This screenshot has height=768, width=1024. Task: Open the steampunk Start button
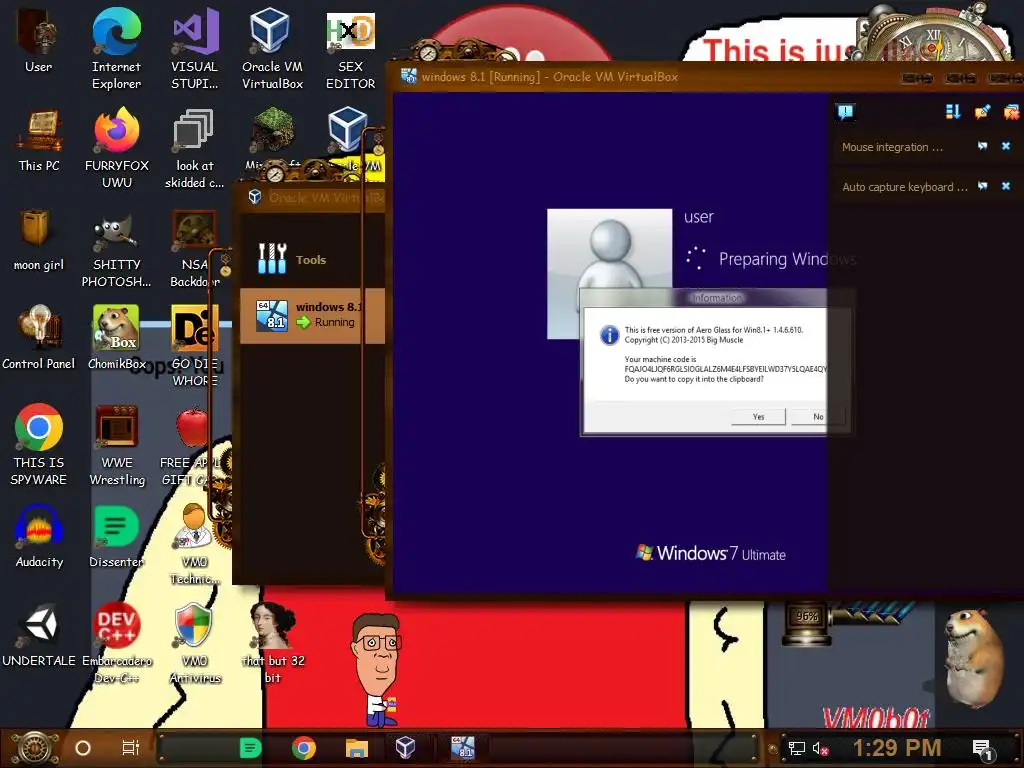tap(35, 748)
